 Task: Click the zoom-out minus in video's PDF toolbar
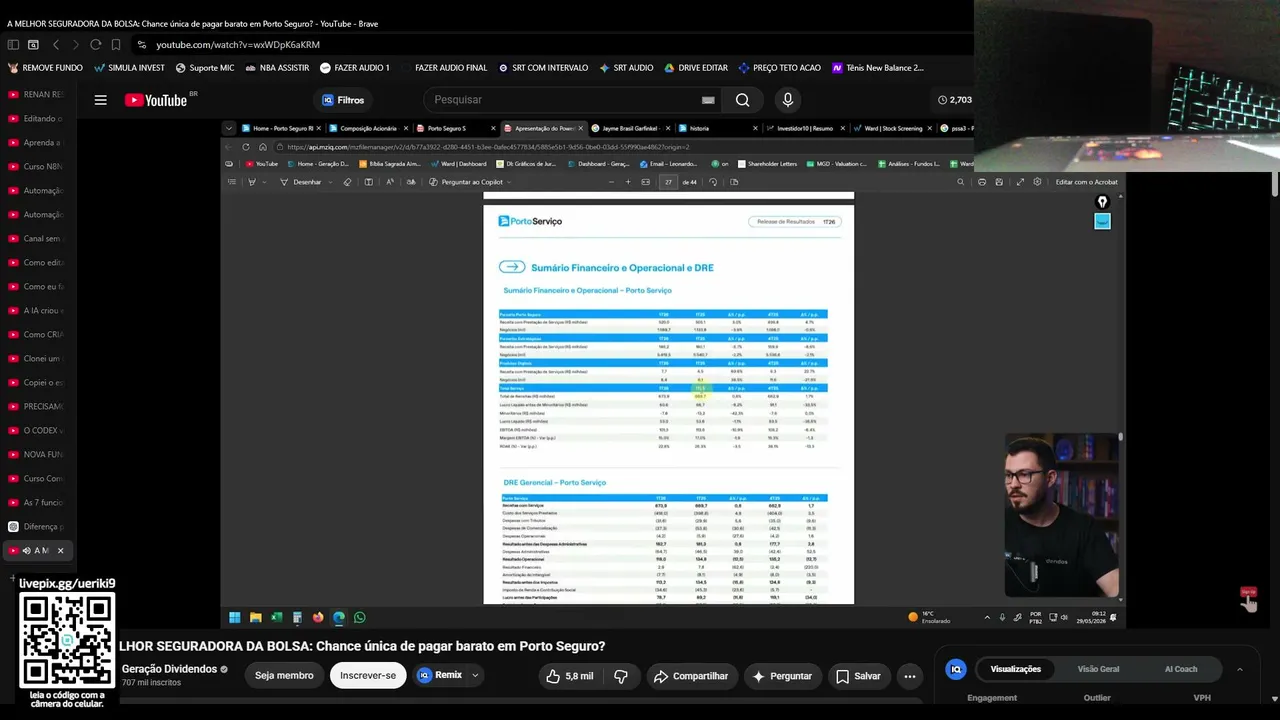[611, 182]
